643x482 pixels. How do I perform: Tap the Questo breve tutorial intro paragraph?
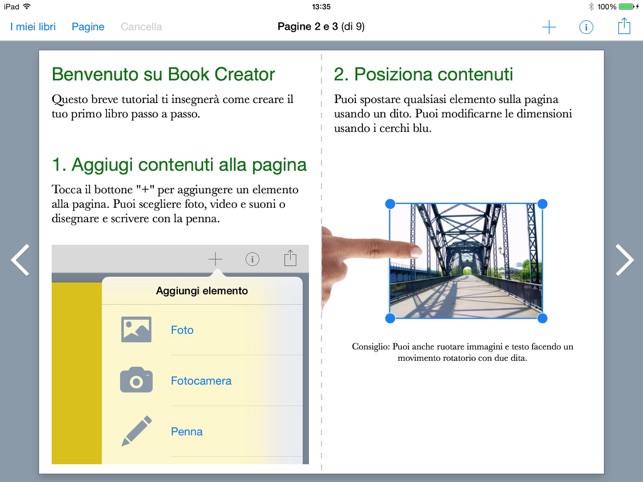(173, 106)
